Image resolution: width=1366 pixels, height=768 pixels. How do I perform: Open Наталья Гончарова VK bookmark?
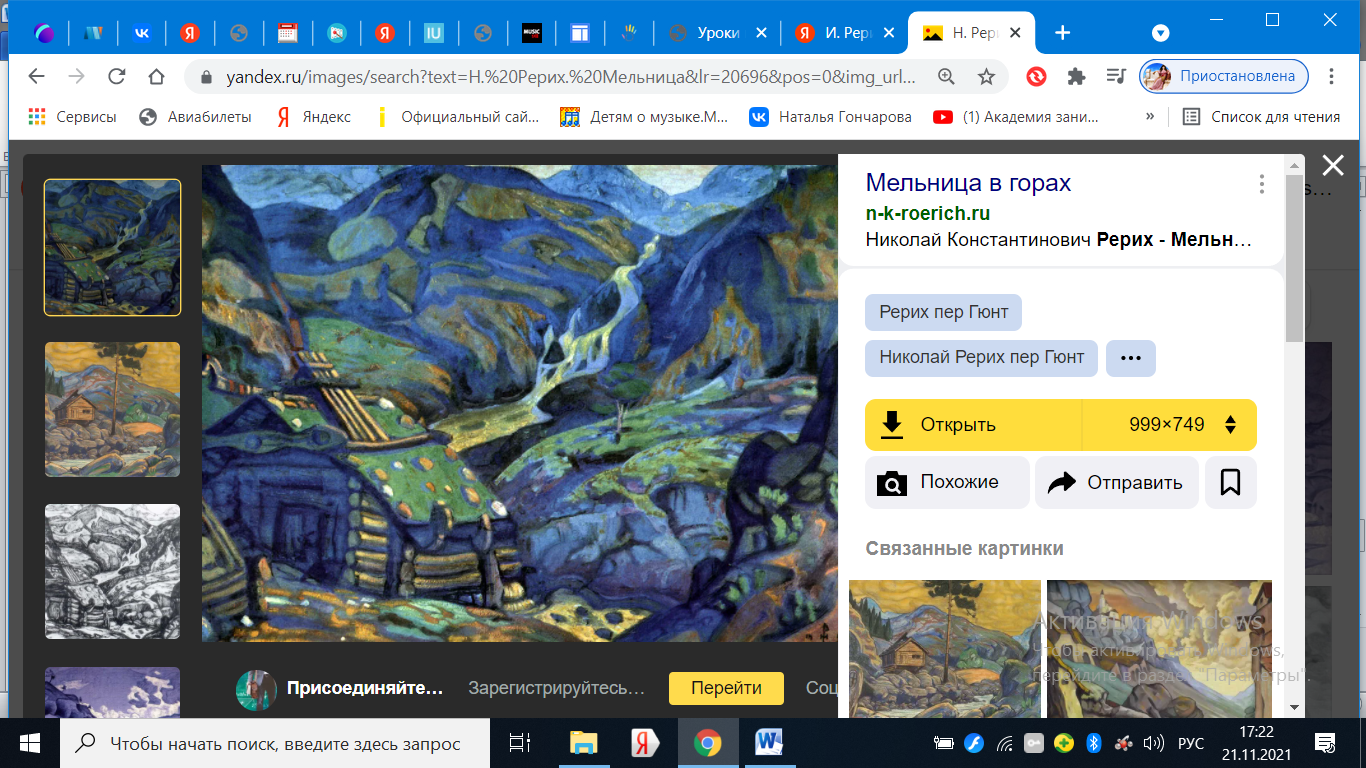[x=831, y=117]
